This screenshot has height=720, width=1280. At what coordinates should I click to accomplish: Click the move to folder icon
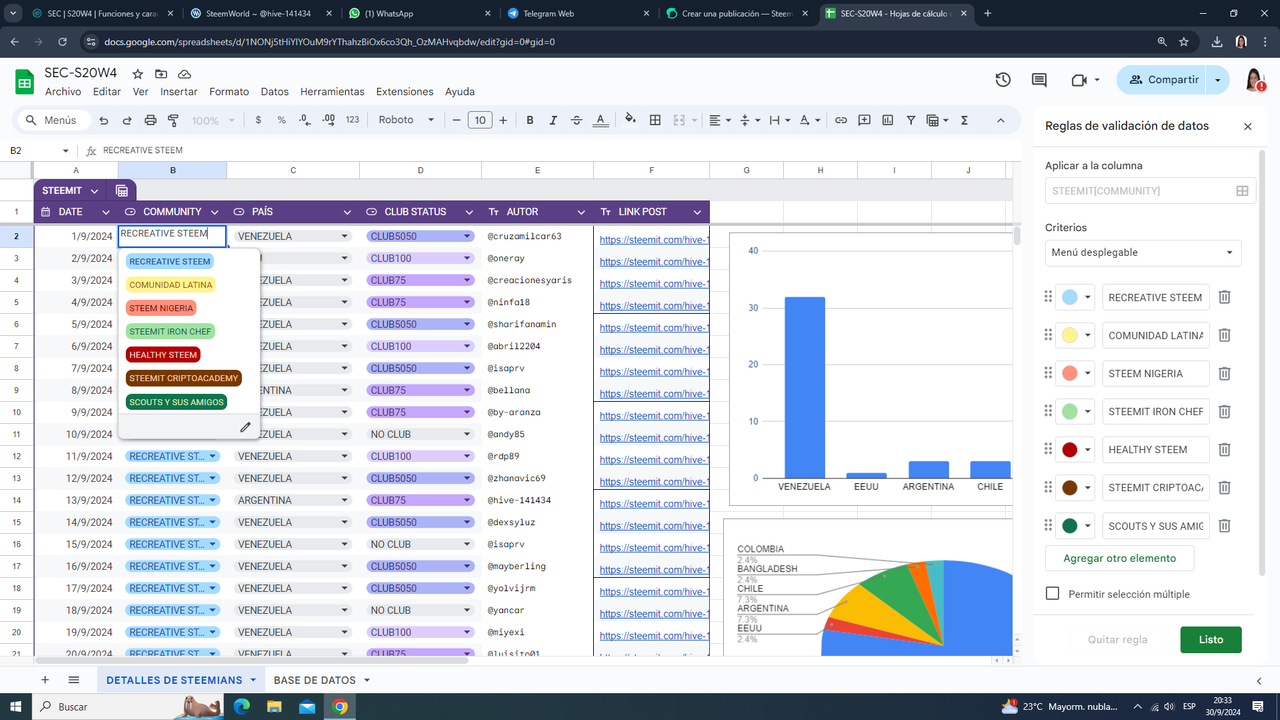(x=161, y=74)
